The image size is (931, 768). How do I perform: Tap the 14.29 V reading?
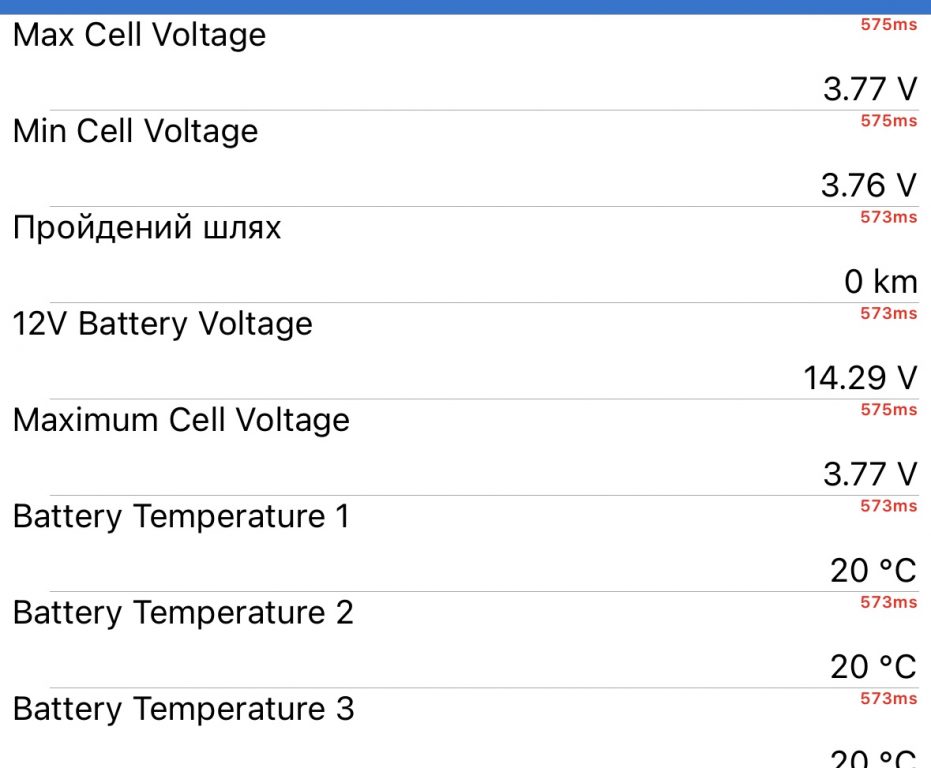[860, 378]
